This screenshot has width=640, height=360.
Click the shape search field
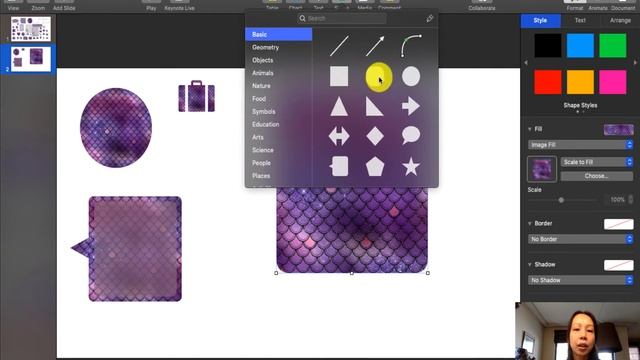tap(342, 18)
